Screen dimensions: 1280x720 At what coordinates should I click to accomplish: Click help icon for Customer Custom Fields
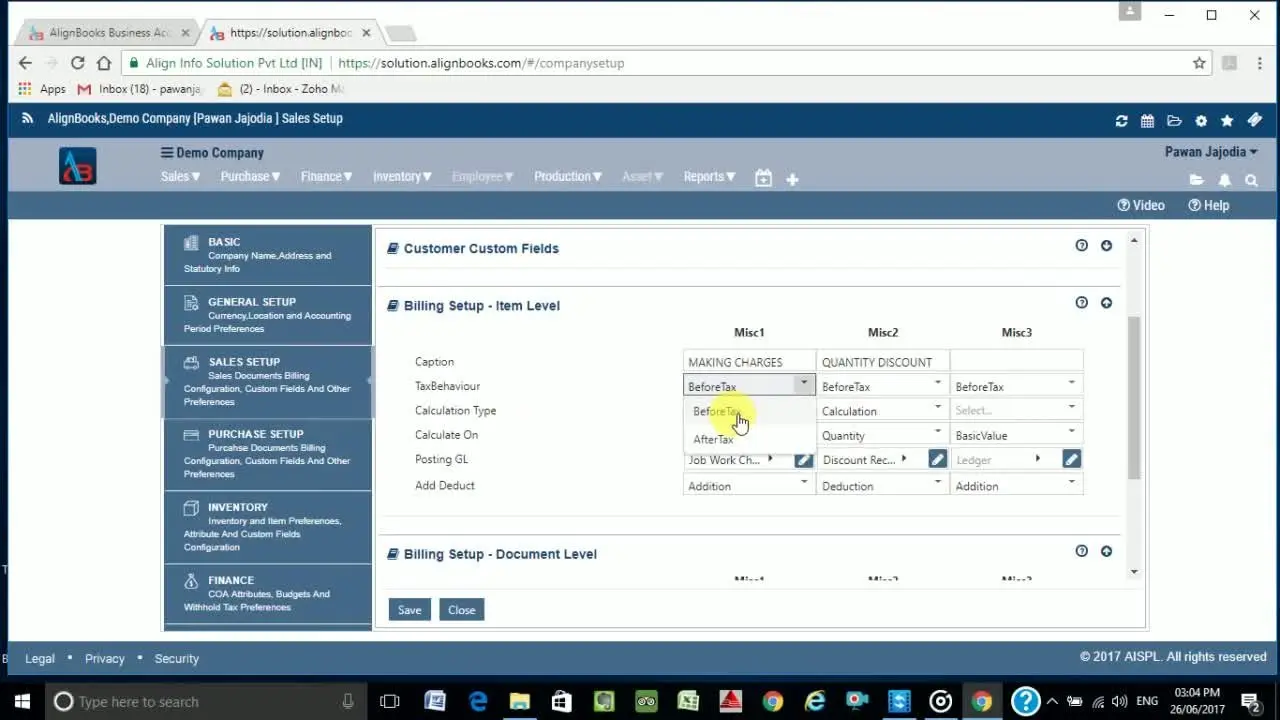click(1081, 245)
